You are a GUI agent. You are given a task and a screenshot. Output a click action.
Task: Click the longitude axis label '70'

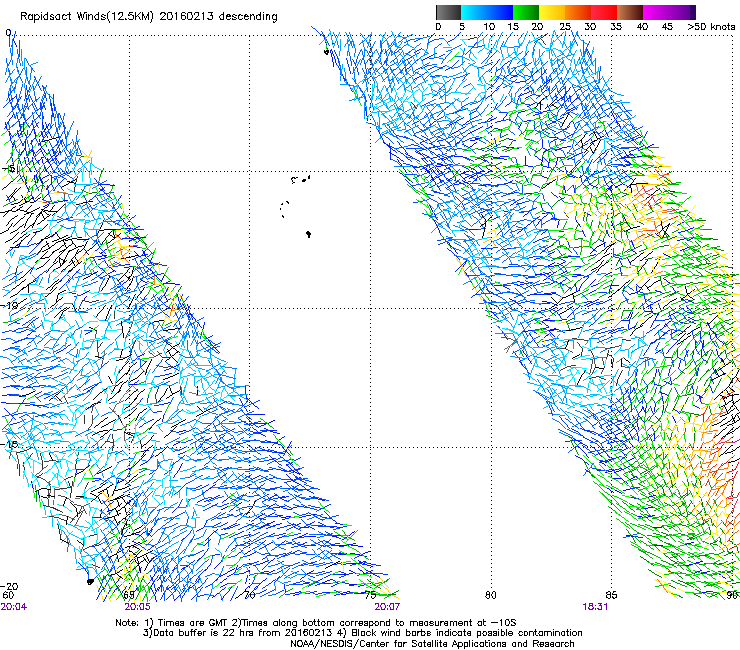pyautogui.click(x=250, y=595)
